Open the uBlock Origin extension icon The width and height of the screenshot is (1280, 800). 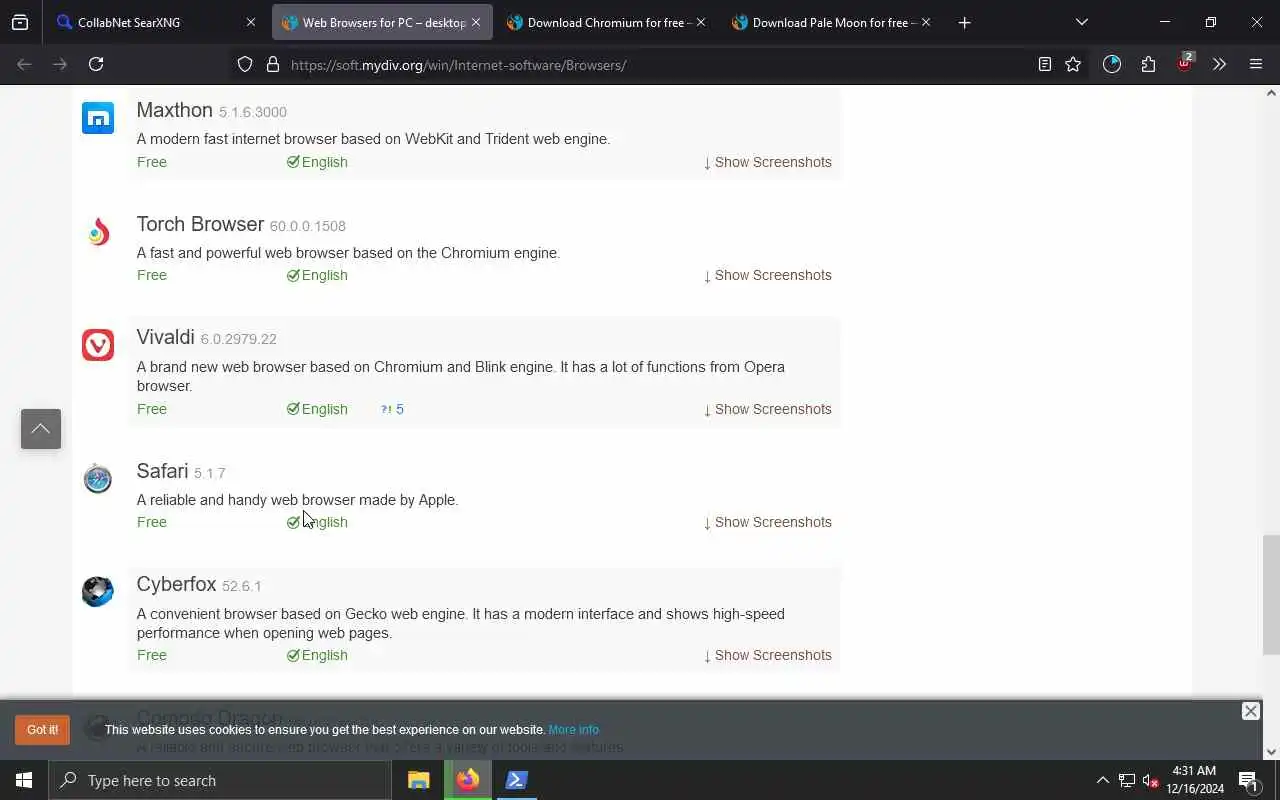click(1185, 62)
